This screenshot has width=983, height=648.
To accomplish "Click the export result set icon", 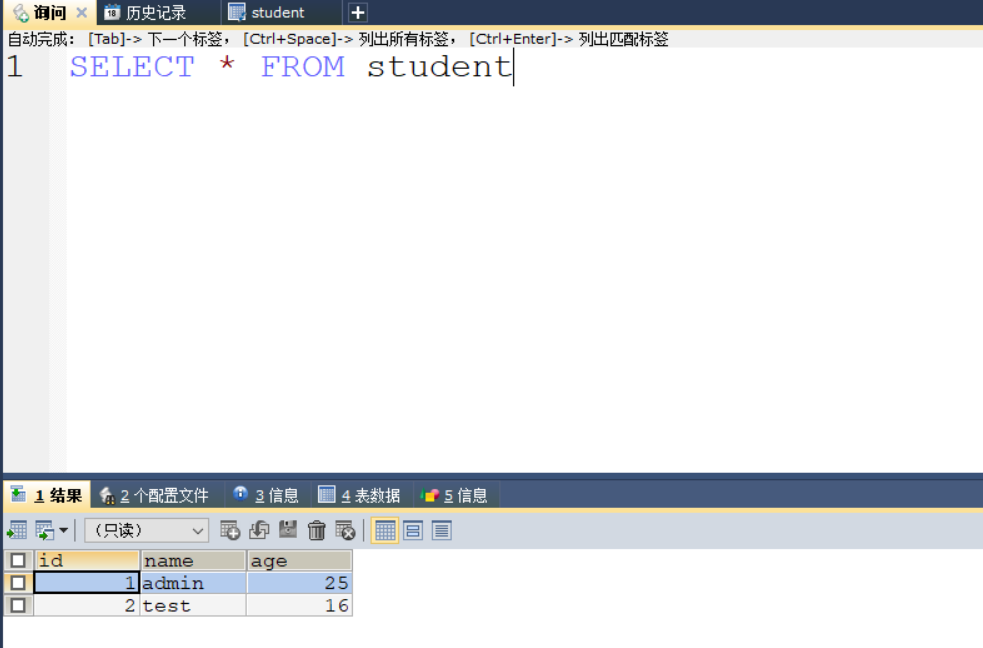I will [x=17, y=530].
